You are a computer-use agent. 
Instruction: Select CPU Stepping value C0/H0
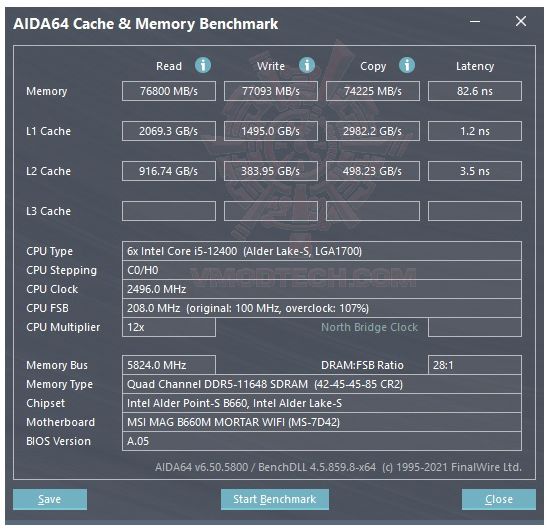click(322, 270)
